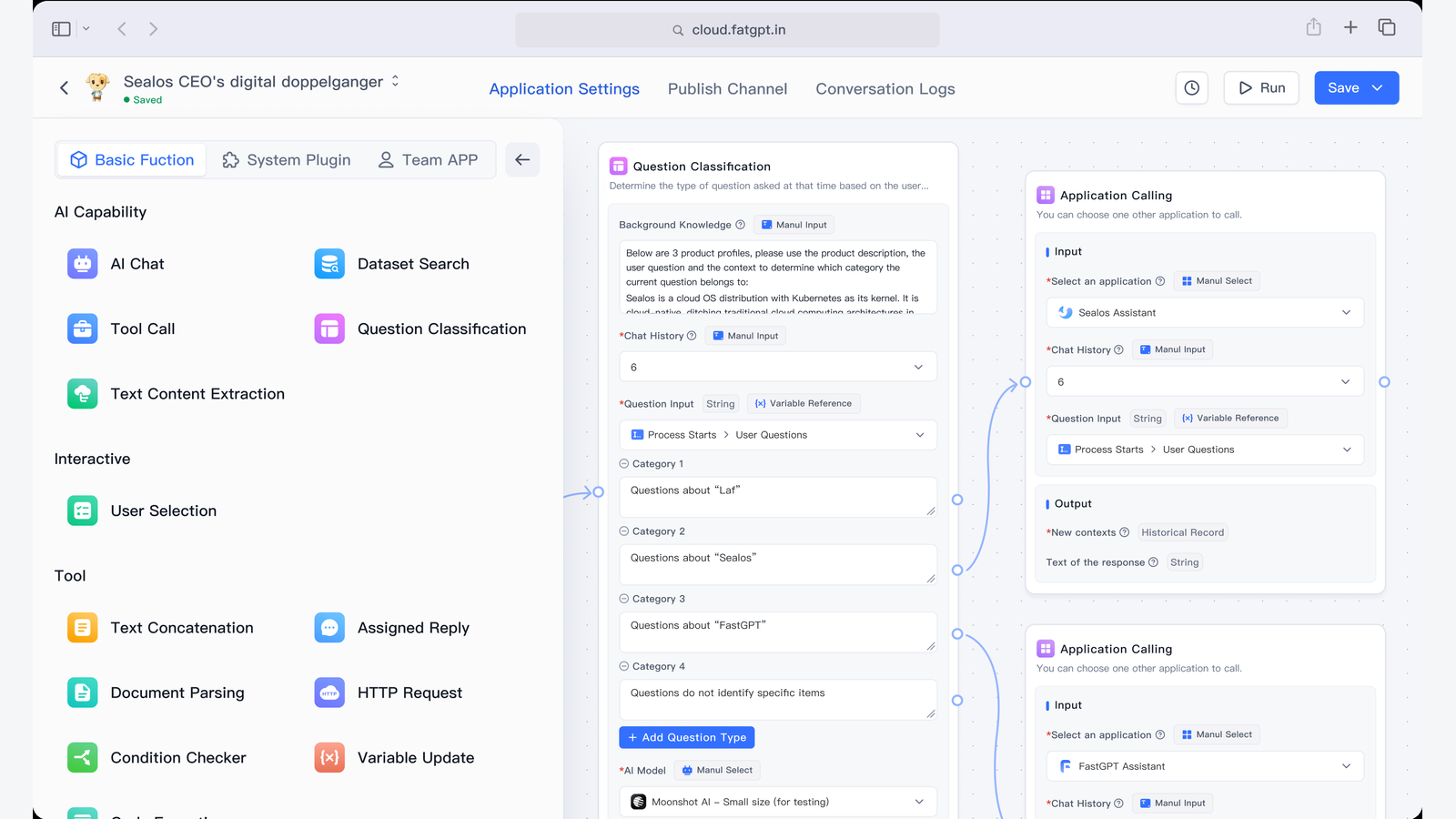Select the Condition Checker icon
This screenshot has height=819, width=1456.
tap(83, 758)
